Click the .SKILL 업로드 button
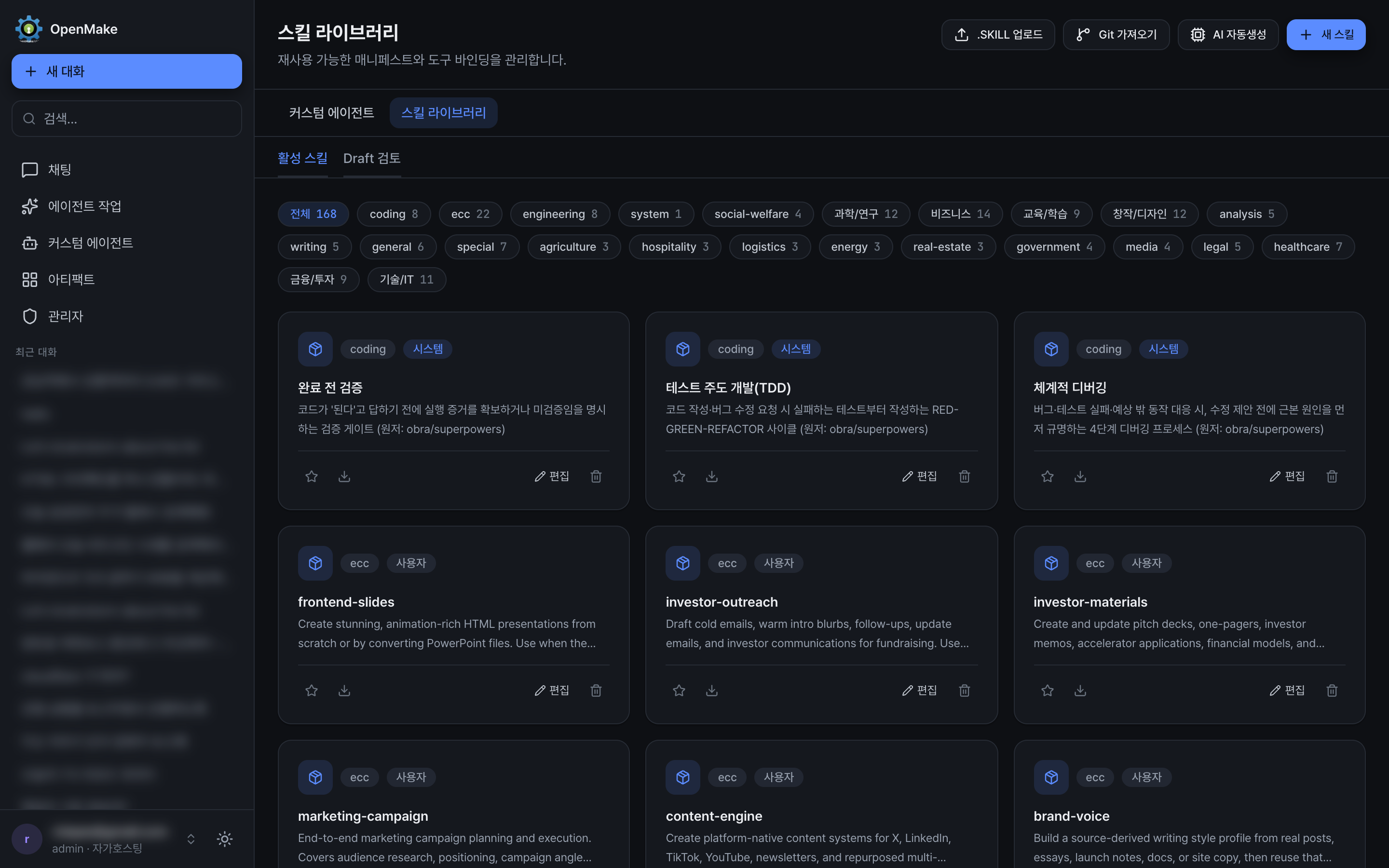This screenshot has height=868, width=1389. (x=998, y=34)
